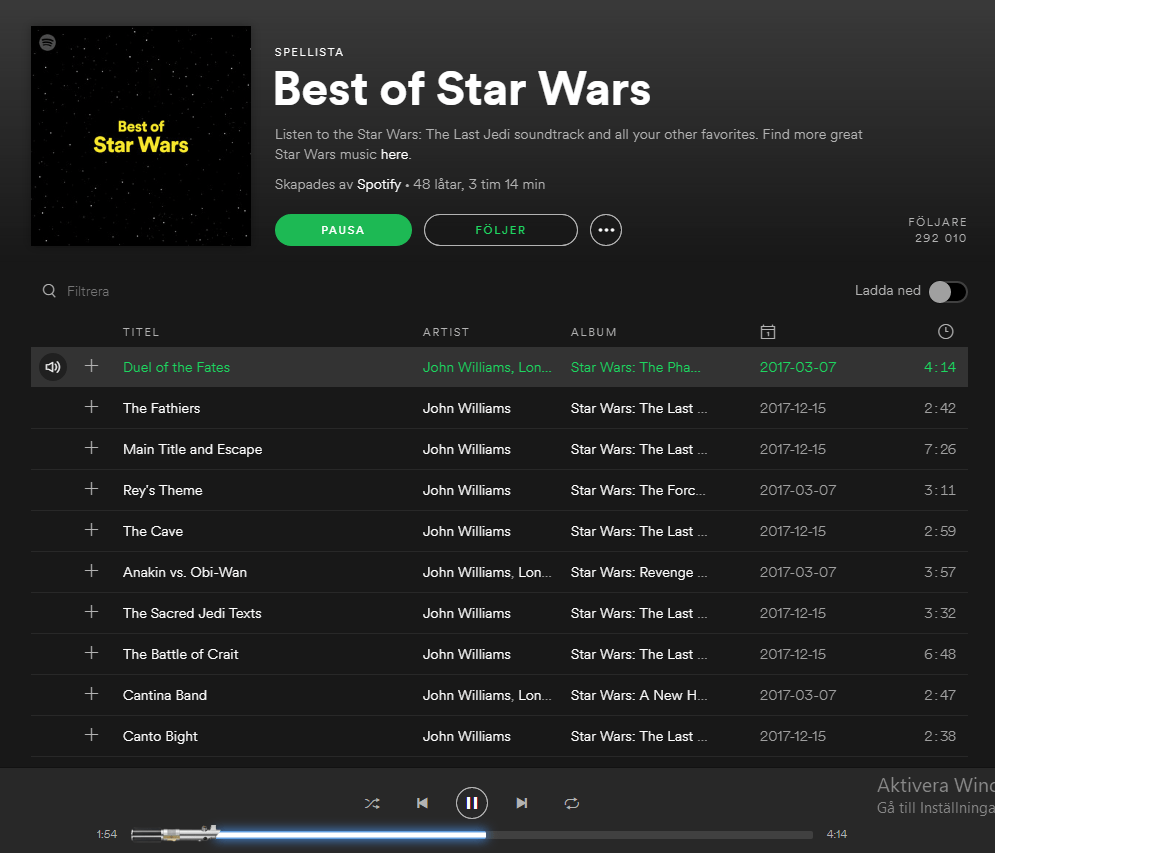Click the clock icon column header
The width and height of the screenshot is (1152, 853).
click(946, 331)
